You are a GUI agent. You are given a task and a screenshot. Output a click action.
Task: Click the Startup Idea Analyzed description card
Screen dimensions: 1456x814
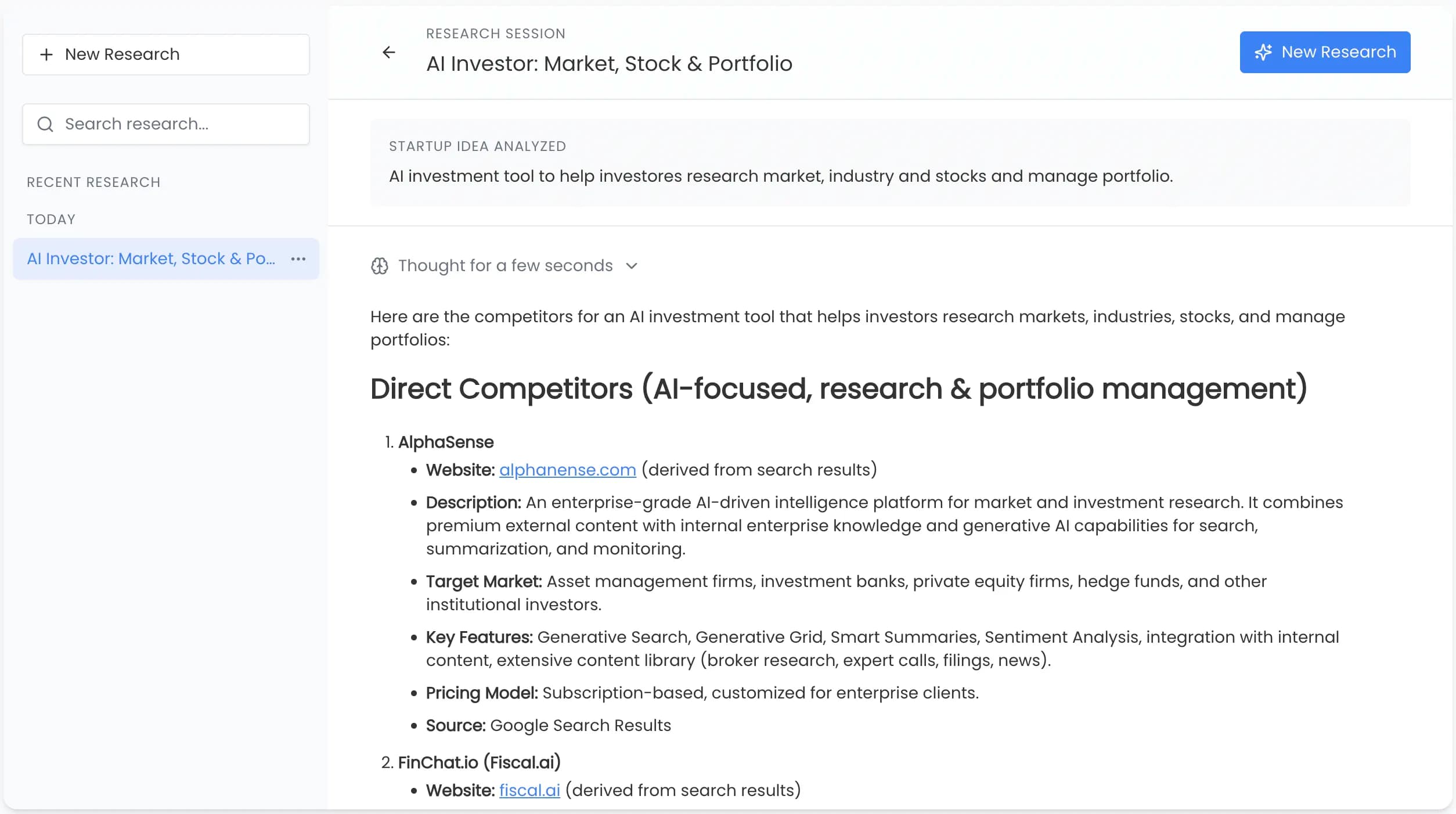(889, 163)
